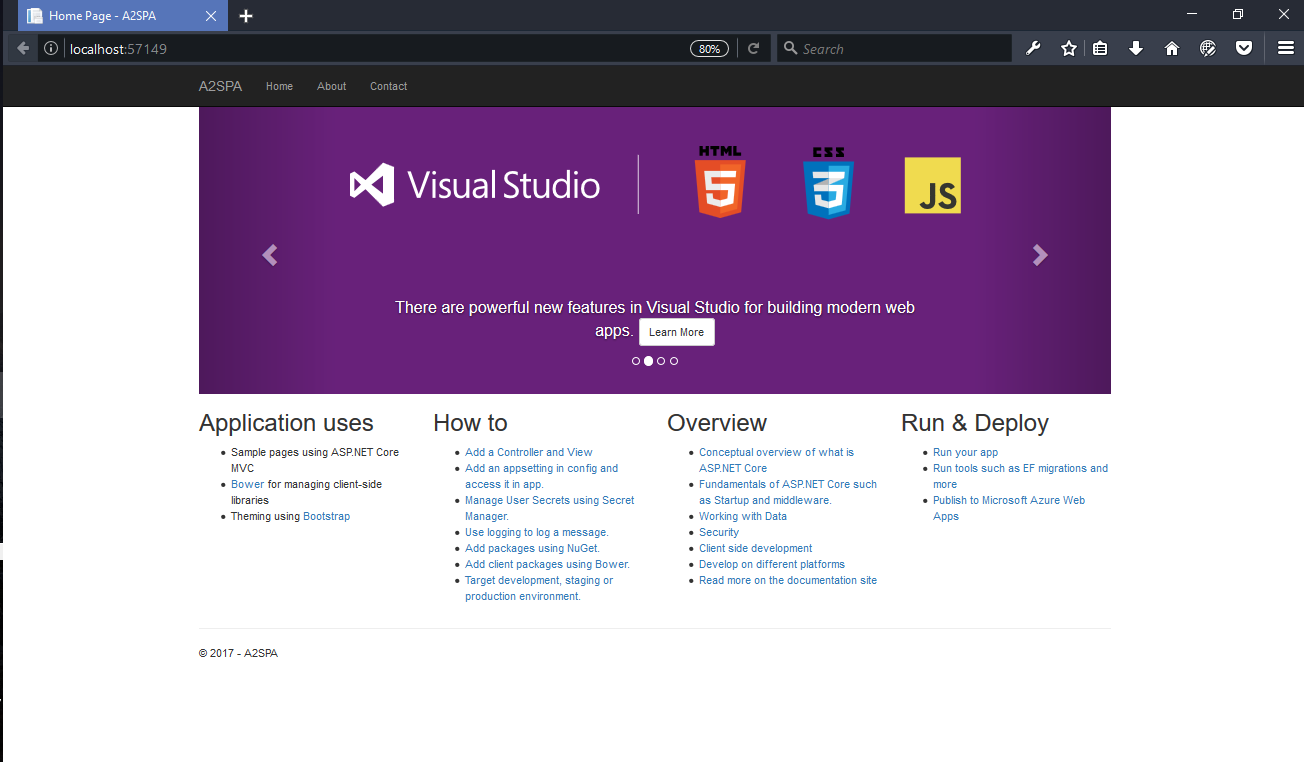
Task: Click the CSS3 logo in the banner
Action: pos(828,183)
